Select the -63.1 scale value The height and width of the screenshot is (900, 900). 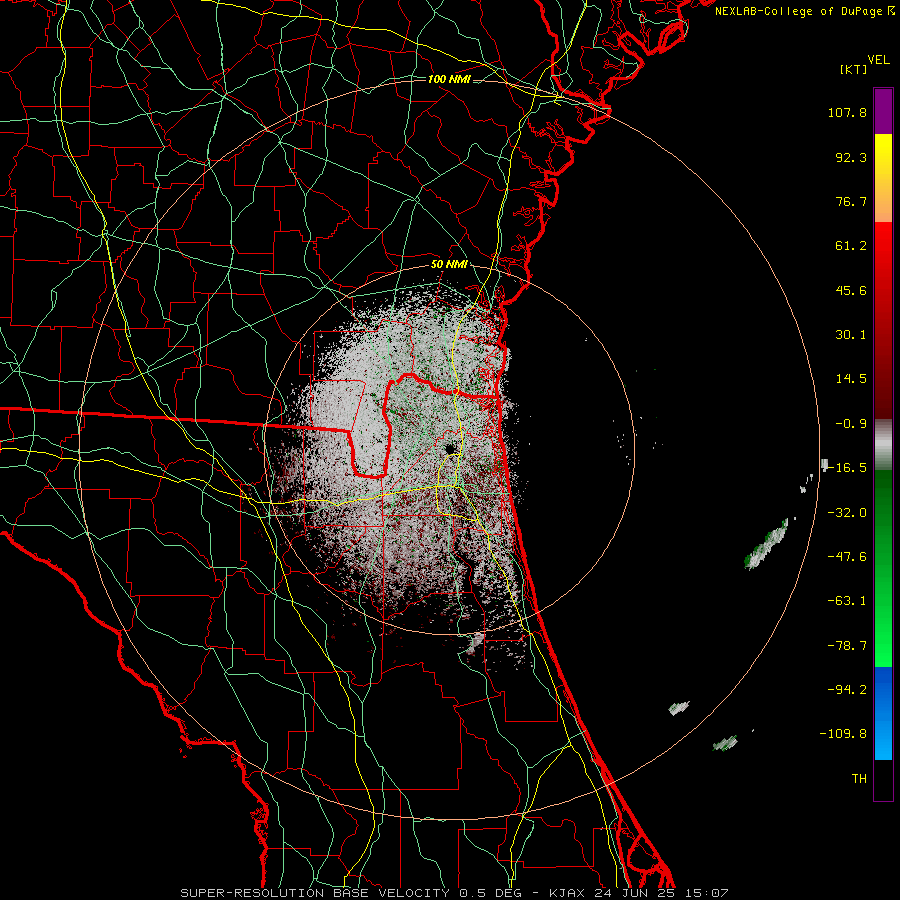coord(847,601)
